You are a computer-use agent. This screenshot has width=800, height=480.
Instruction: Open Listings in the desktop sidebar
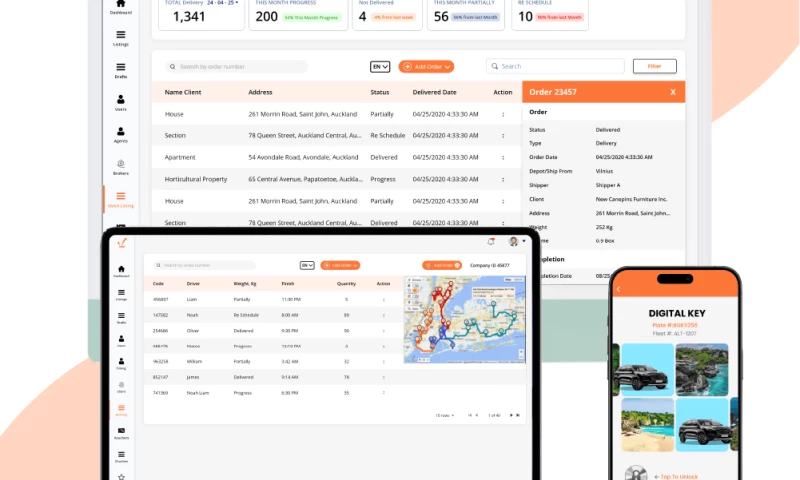(121, 38)
